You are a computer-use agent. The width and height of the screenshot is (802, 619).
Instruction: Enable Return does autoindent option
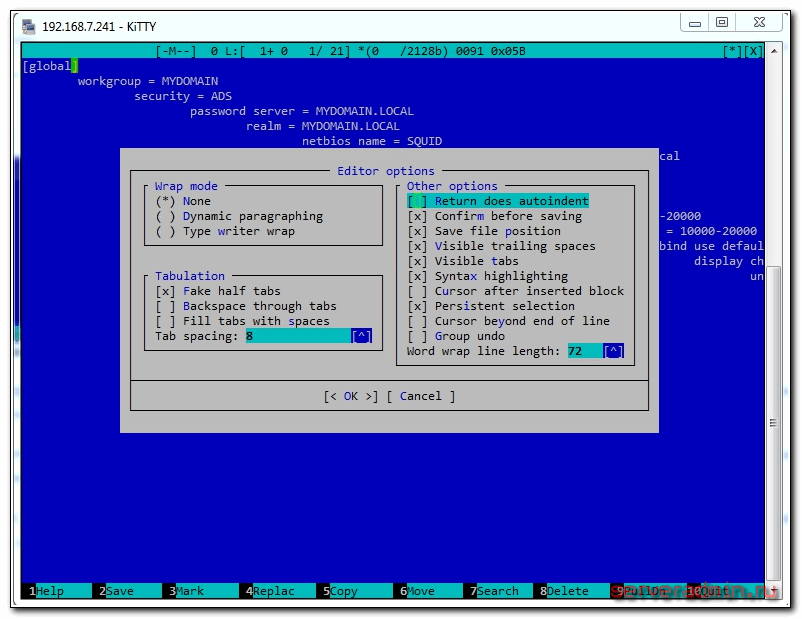coord(417,201)
